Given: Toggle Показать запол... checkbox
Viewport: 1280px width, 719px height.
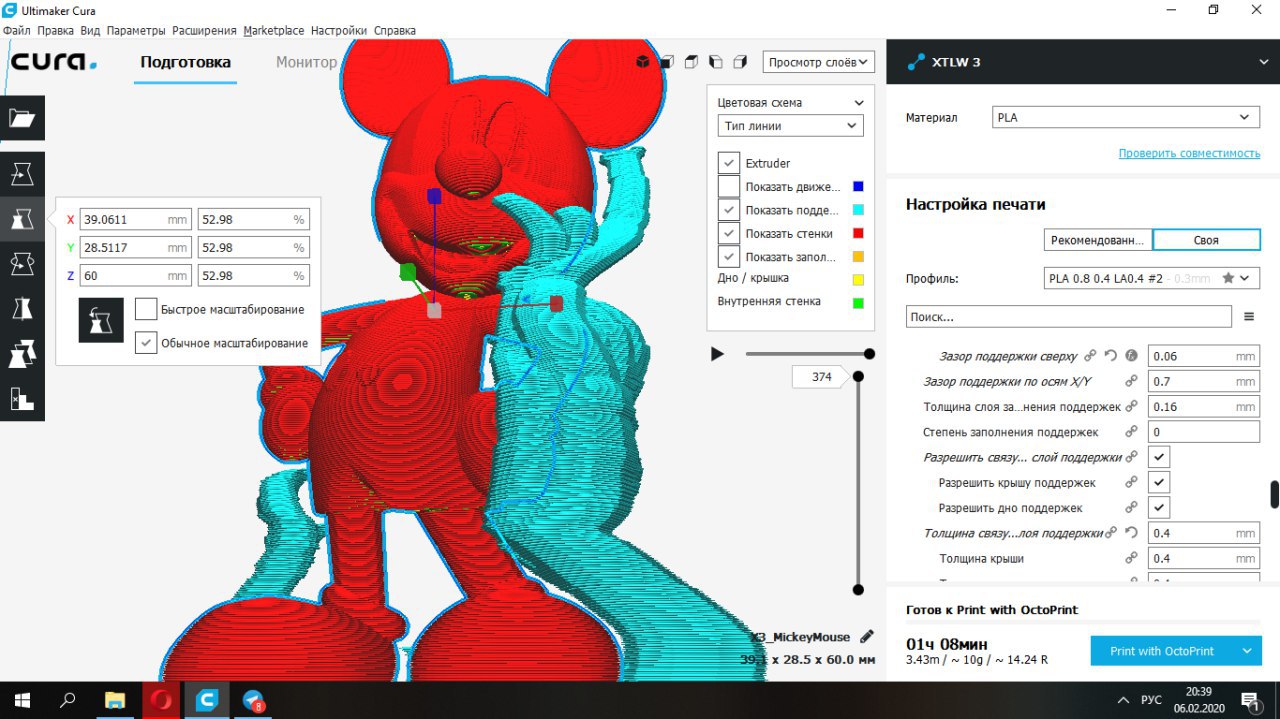Looking at the screenshot, I should click(729, 257).
